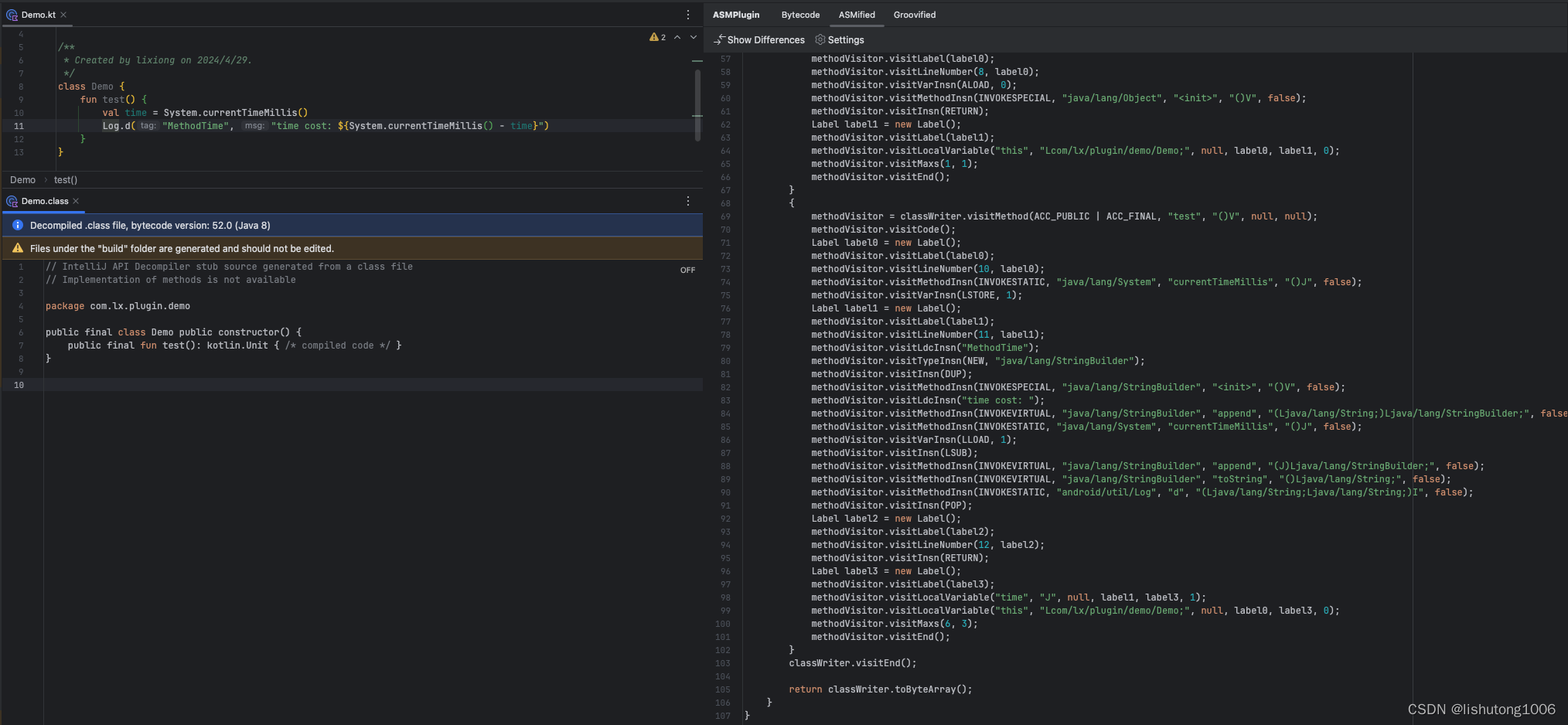Select the Demo.kt tab
The width and height of the screenshot is (1568, 725).
tap(38, 15)
